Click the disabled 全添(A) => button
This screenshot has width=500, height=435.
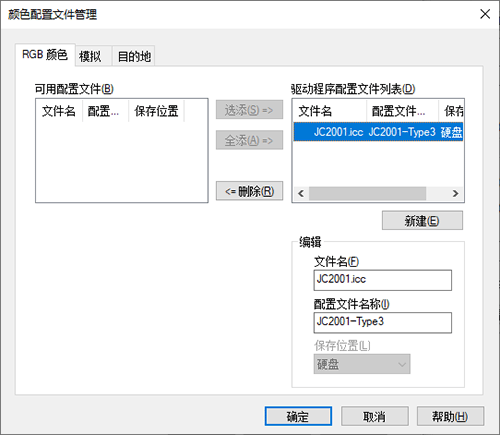249,140
